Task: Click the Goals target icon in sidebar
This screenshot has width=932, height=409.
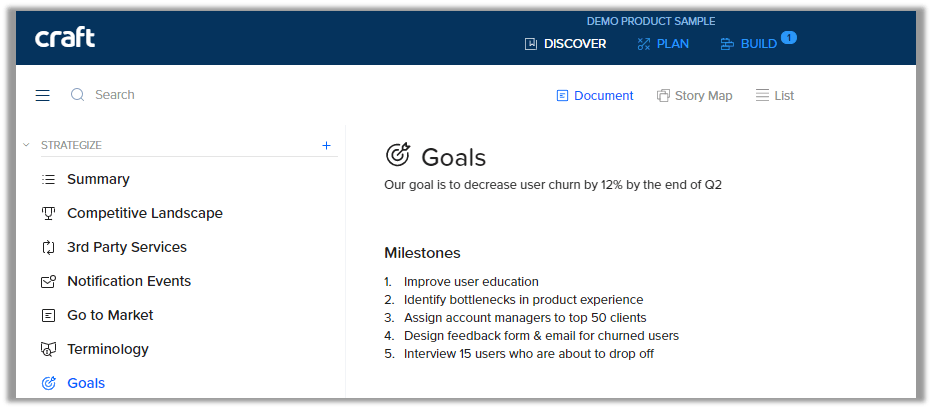Action: (48, 383)
